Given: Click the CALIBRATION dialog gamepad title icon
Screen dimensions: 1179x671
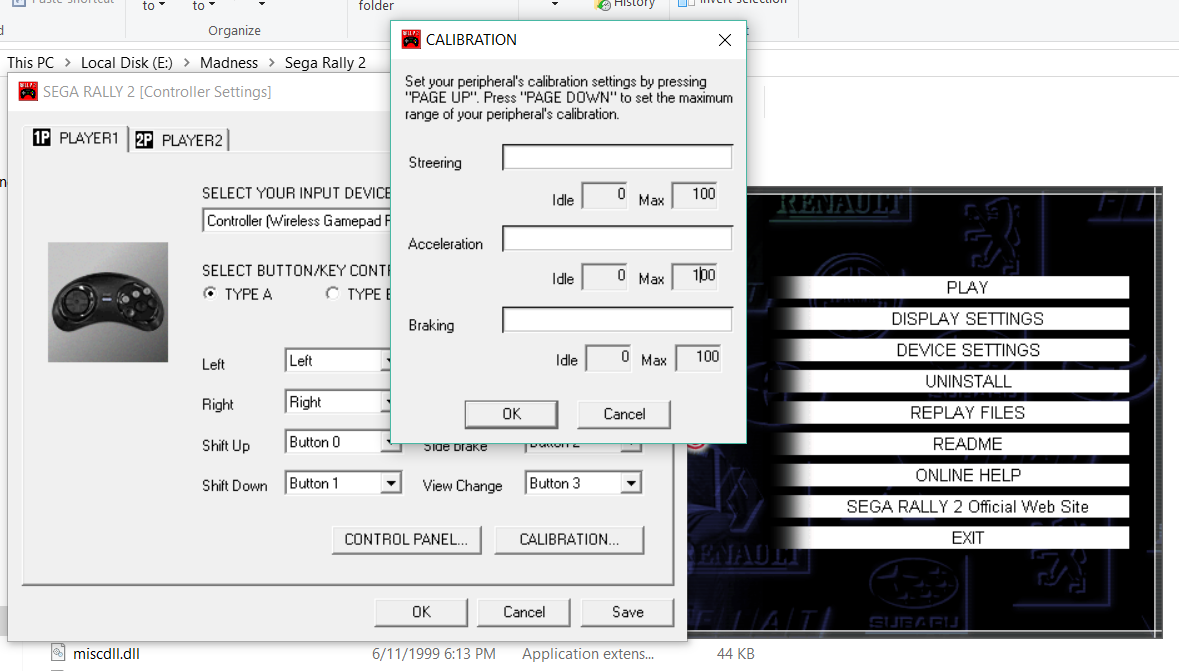Looking at the screenshot, I should [411, 39].
